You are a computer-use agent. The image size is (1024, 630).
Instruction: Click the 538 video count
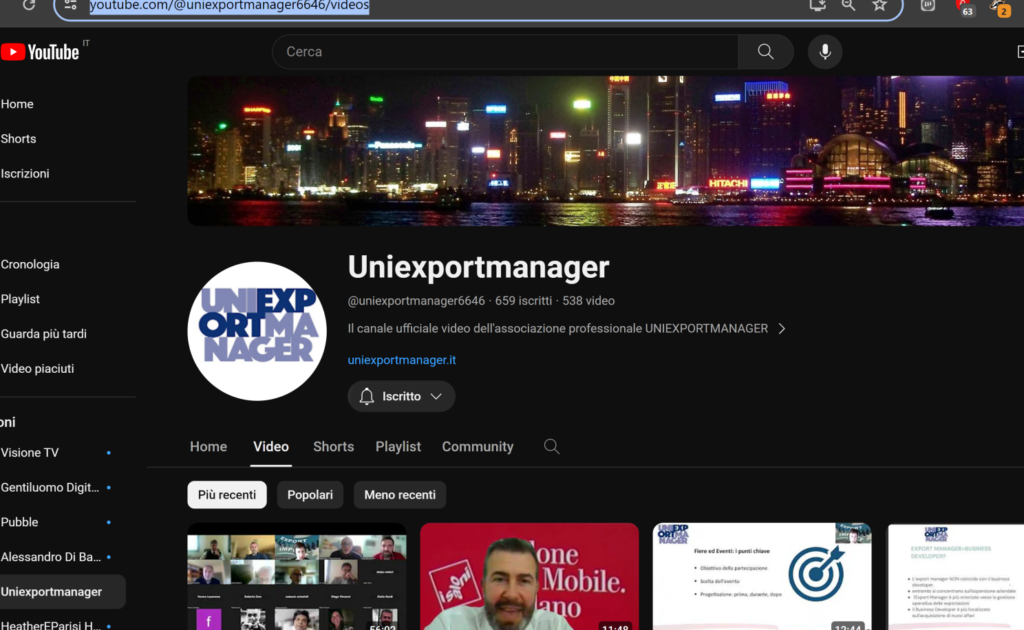click(x=588, y=301)
